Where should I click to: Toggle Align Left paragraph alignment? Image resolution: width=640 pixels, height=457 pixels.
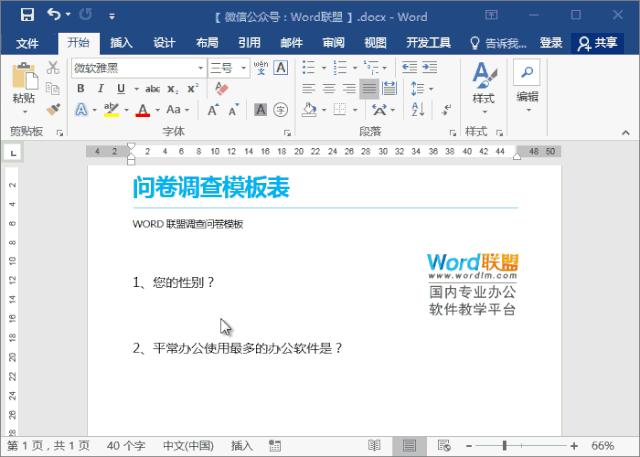[x=309, y=88]
